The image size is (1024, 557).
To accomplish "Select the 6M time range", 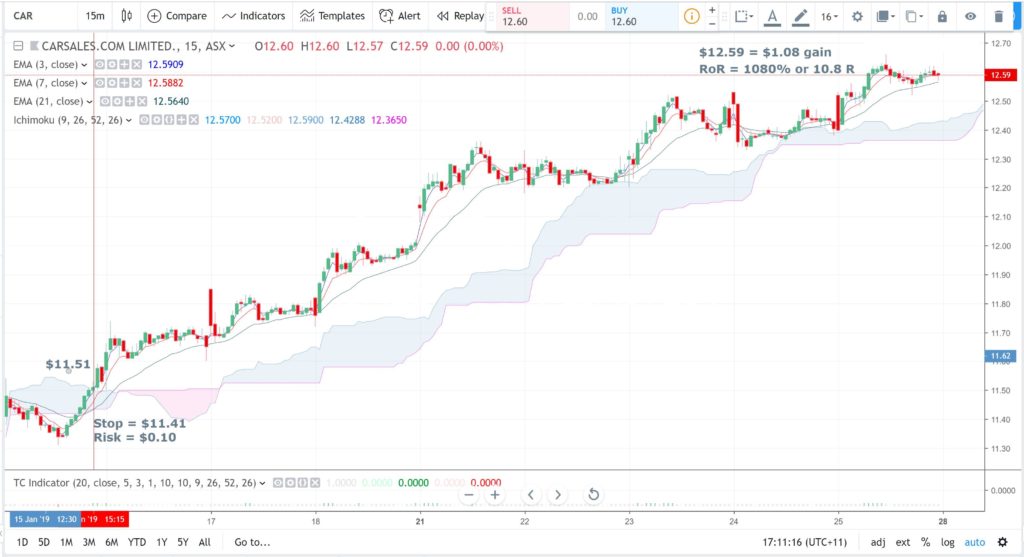I will (x=112, y=542).
